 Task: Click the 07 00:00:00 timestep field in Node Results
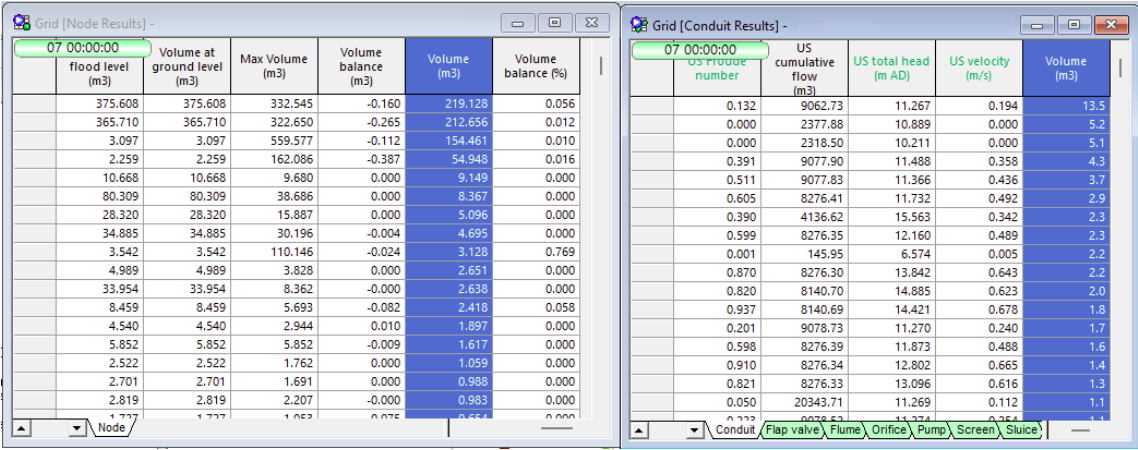click(82, 48)
